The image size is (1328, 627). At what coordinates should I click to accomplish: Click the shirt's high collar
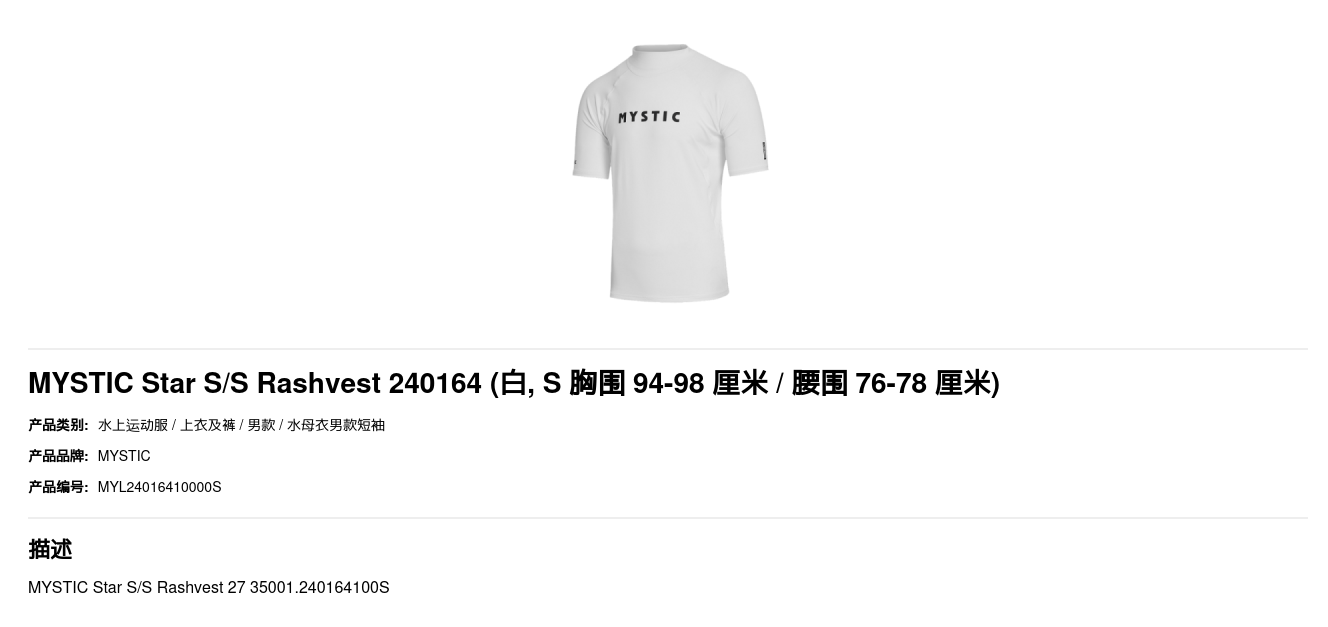[x=661, y=50]
